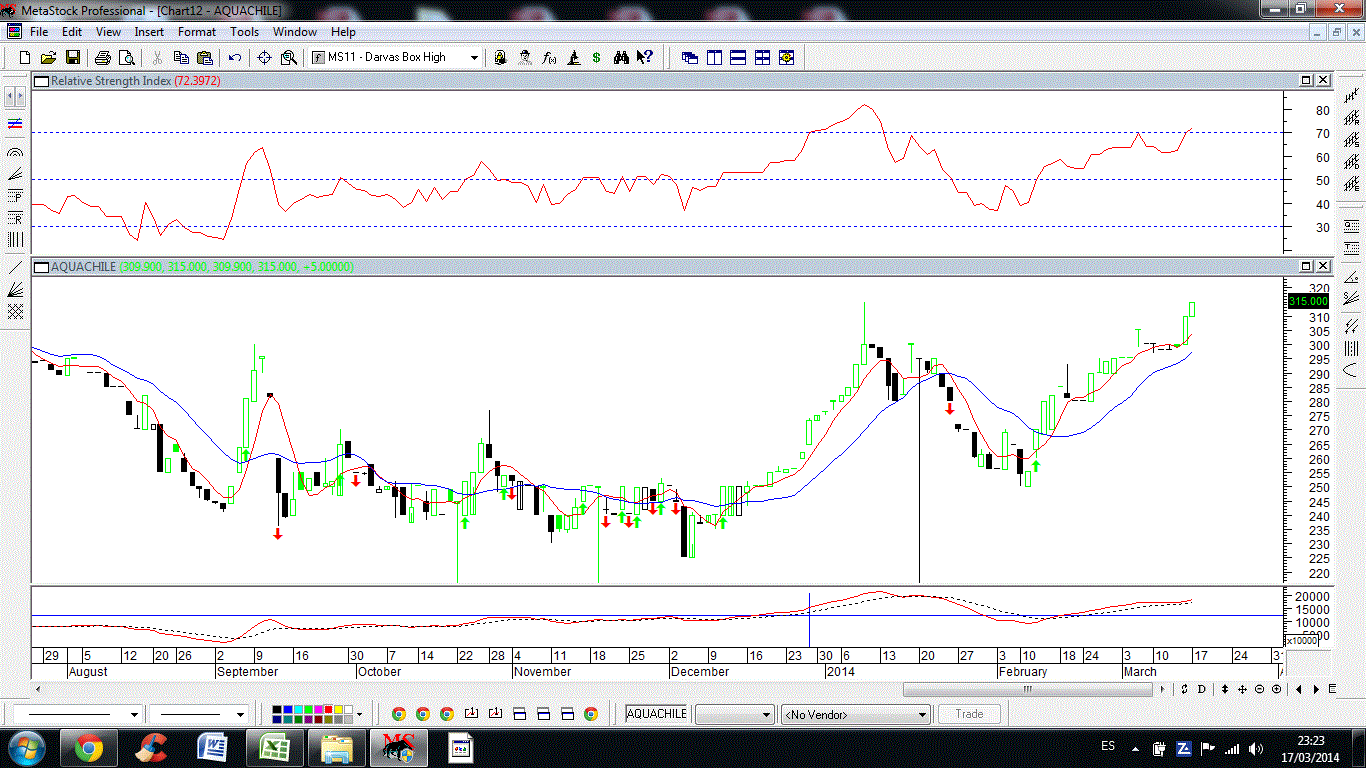Open the Format menu
The height and width of the screenshot is (768, 1366).
(x=197, y=32)
